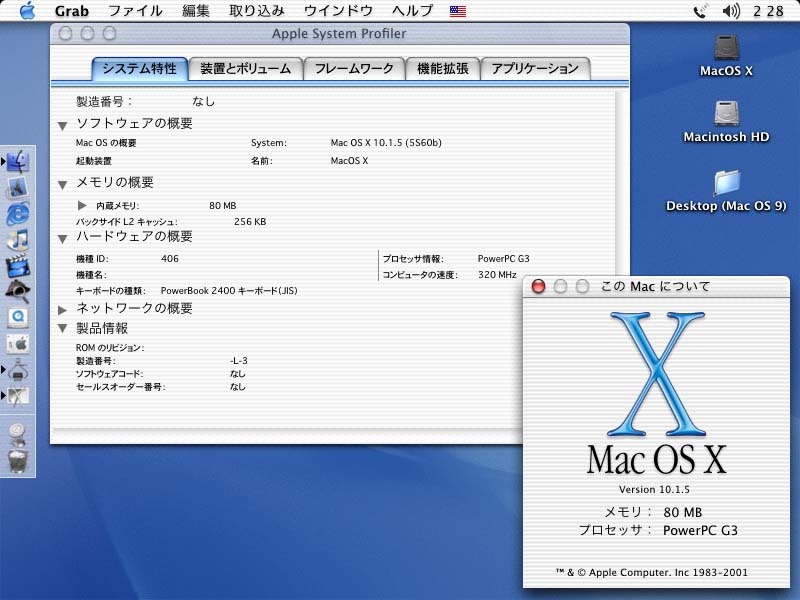Open the 取り込み menu
Viewport: 800px width, 600px height.
pos(257,11)
